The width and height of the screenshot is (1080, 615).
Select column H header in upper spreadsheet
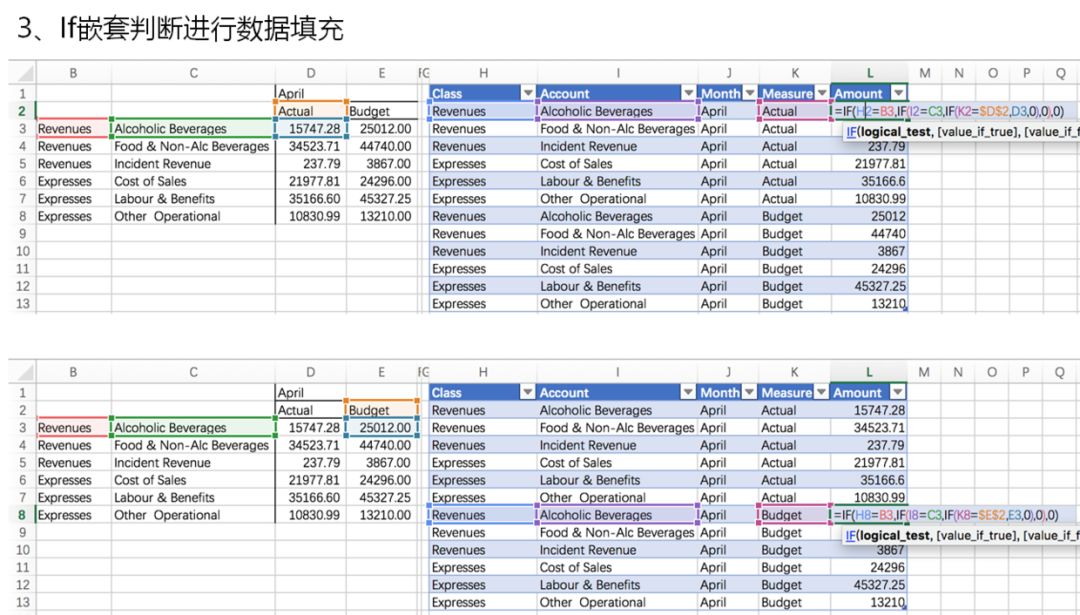click(484, 73)
